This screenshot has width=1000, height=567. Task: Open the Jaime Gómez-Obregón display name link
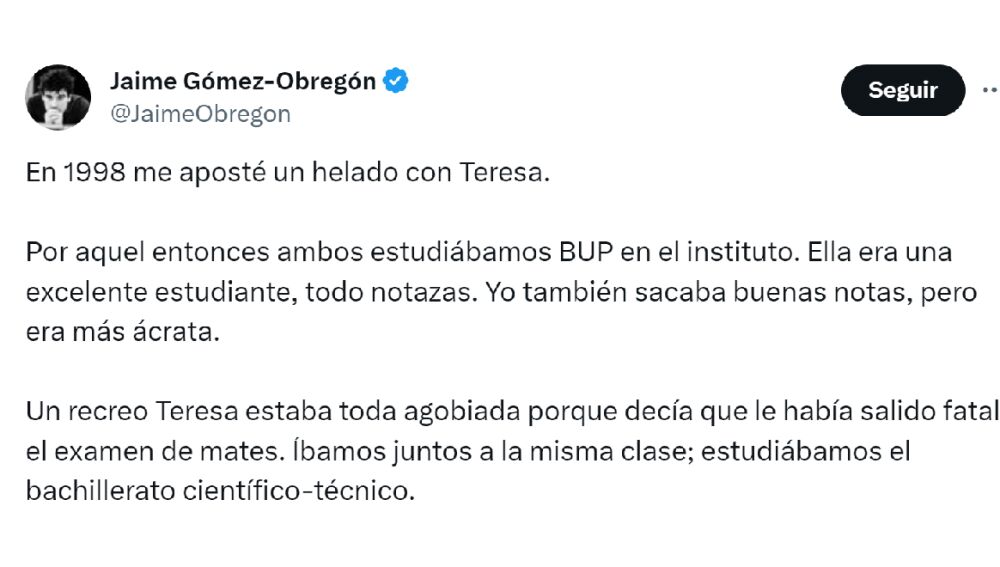[242, 82]
